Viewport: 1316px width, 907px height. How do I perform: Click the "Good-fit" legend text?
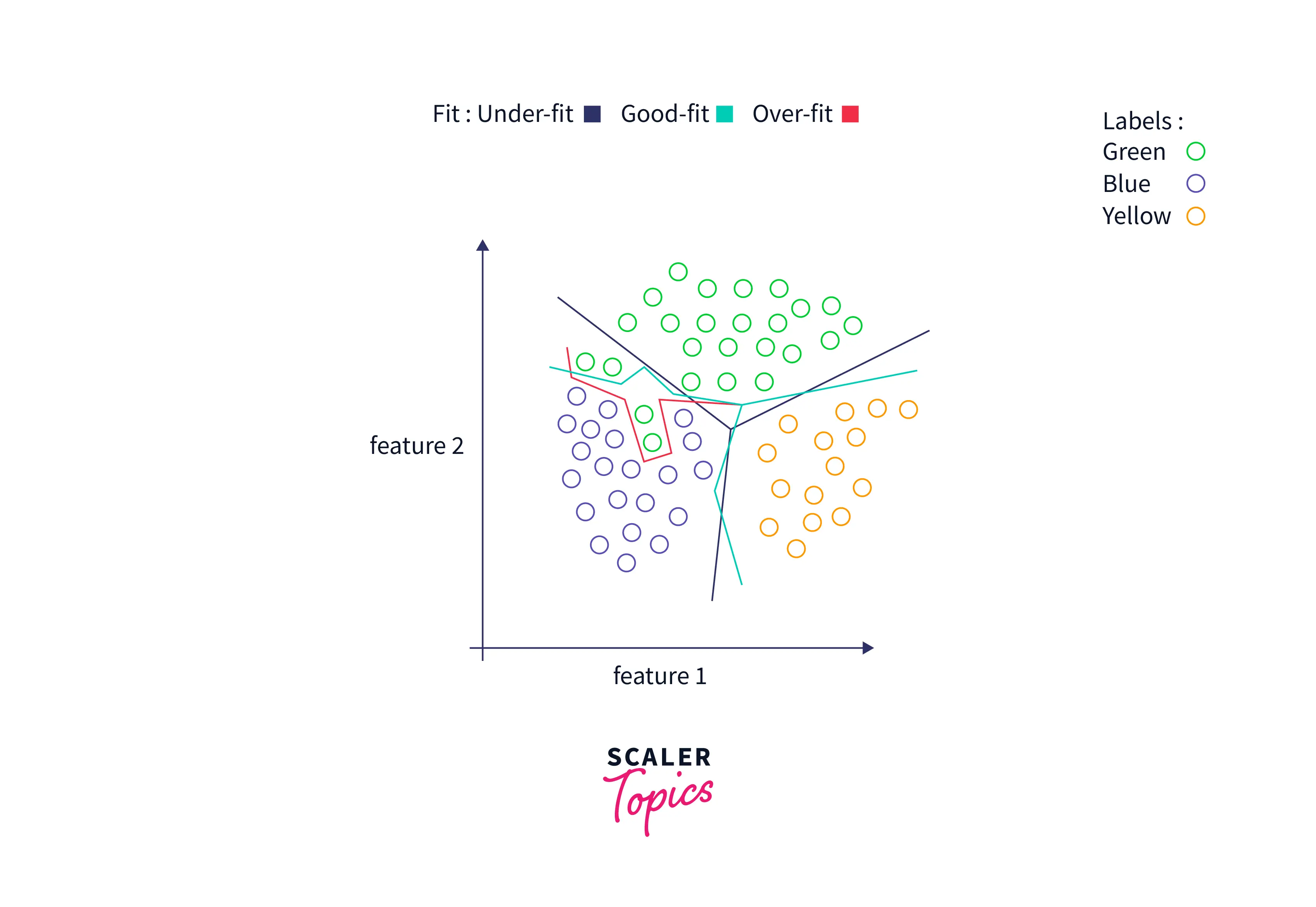point(664,114)
